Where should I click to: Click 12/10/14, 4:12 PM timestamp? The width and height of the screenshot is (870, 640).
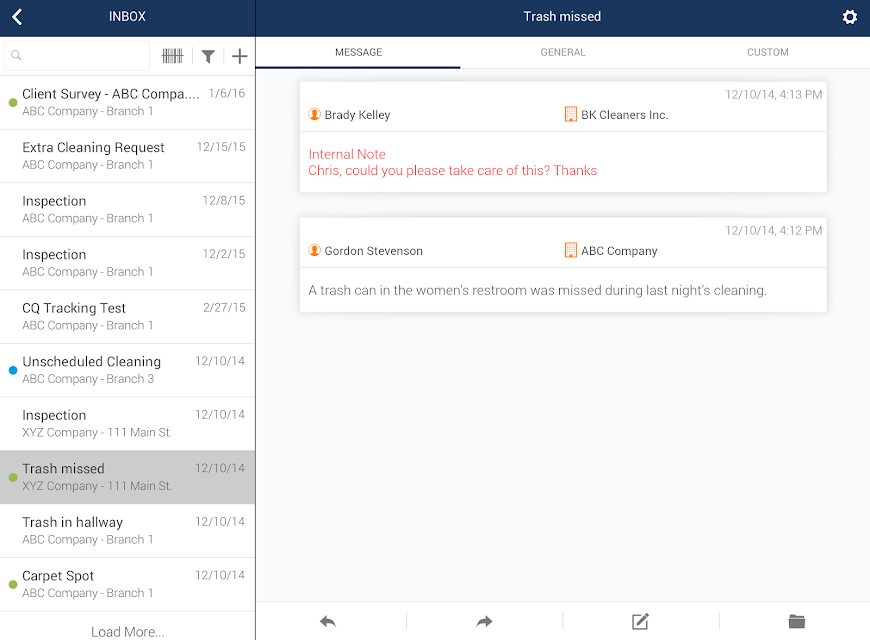tap(773, 230)
